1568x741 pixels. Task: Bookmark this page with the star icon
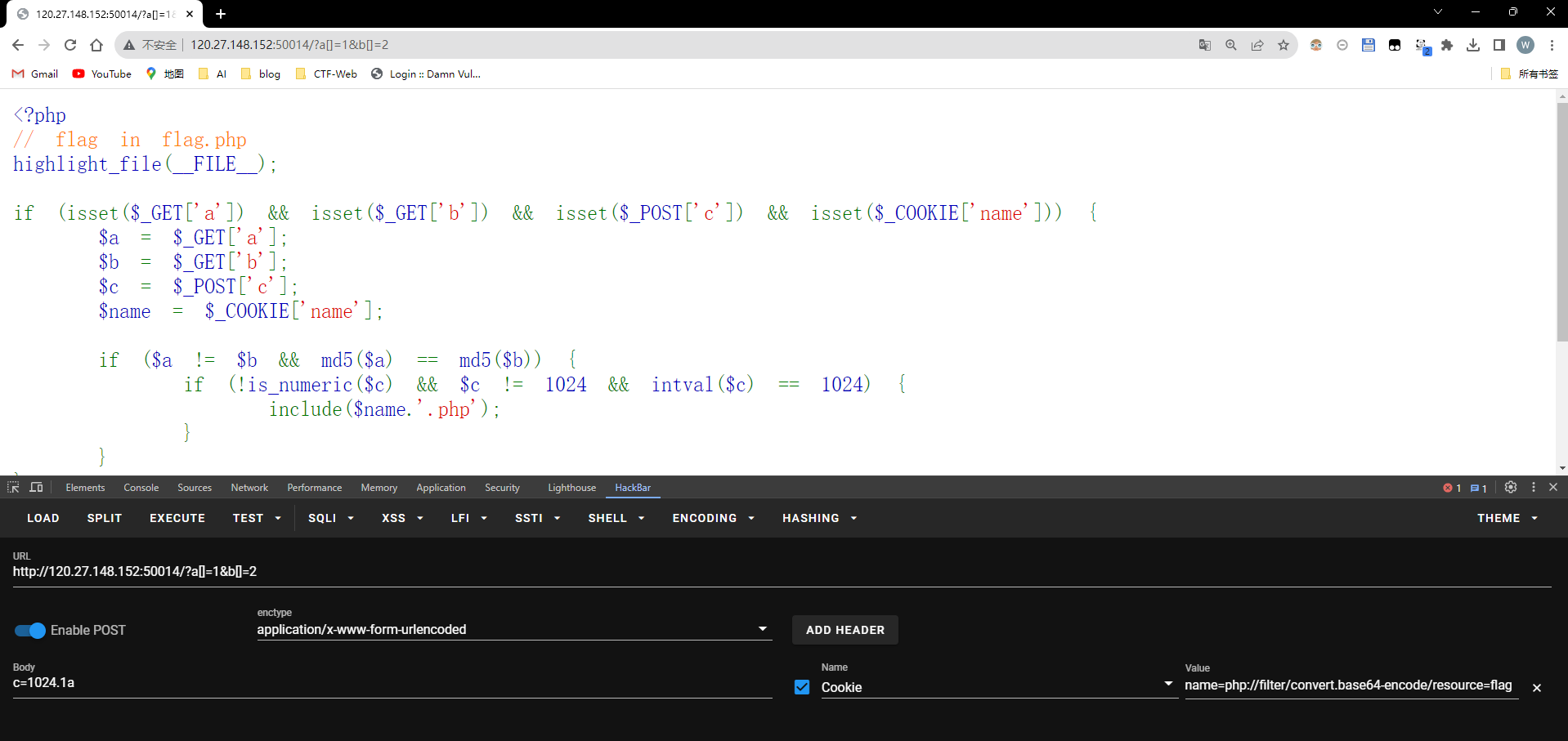point(1284,45)
